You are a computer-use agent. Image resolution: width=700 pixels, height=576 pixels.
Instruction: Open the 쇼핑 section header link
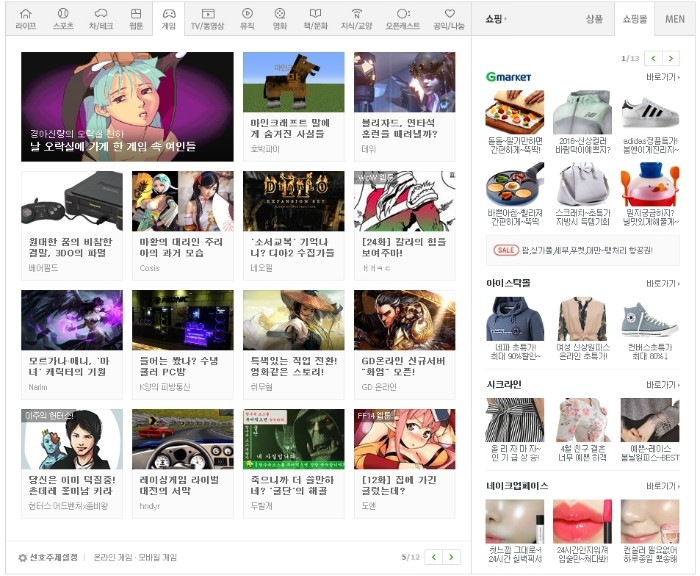(x=496, y=19)
